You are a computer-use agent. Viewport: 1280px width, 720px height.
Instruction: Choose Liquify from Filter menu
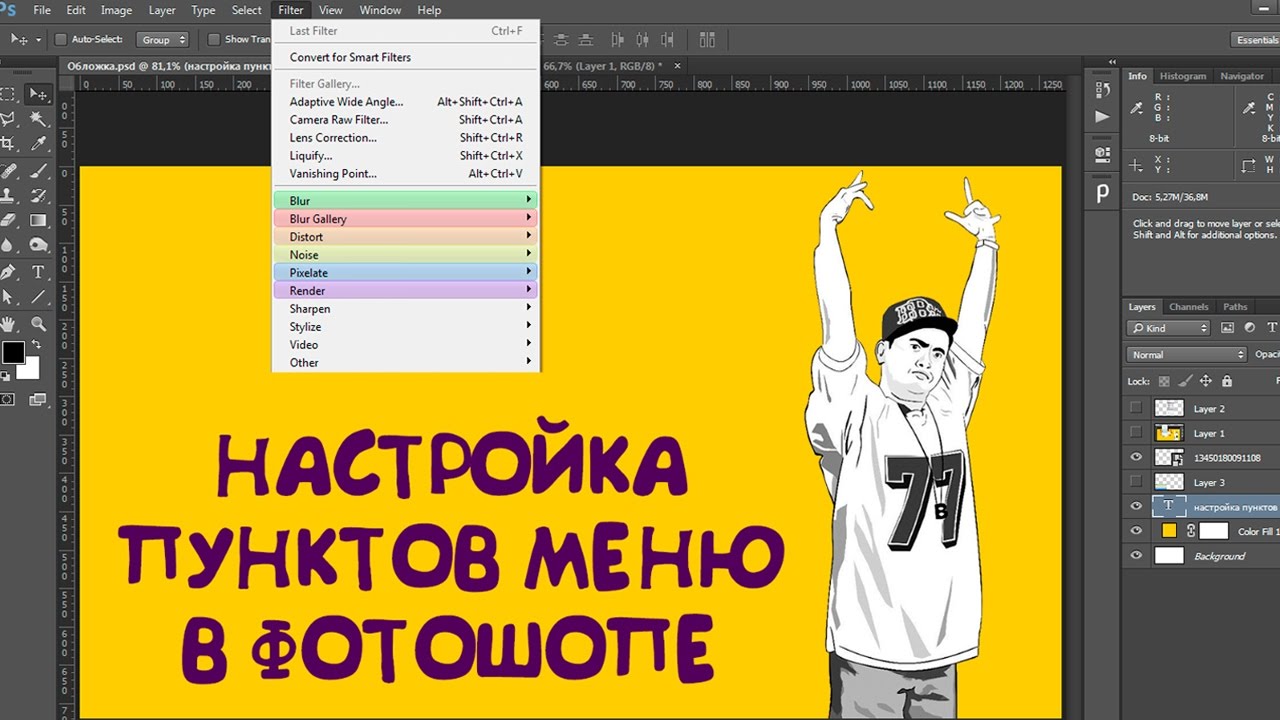(x=405, y=156)
